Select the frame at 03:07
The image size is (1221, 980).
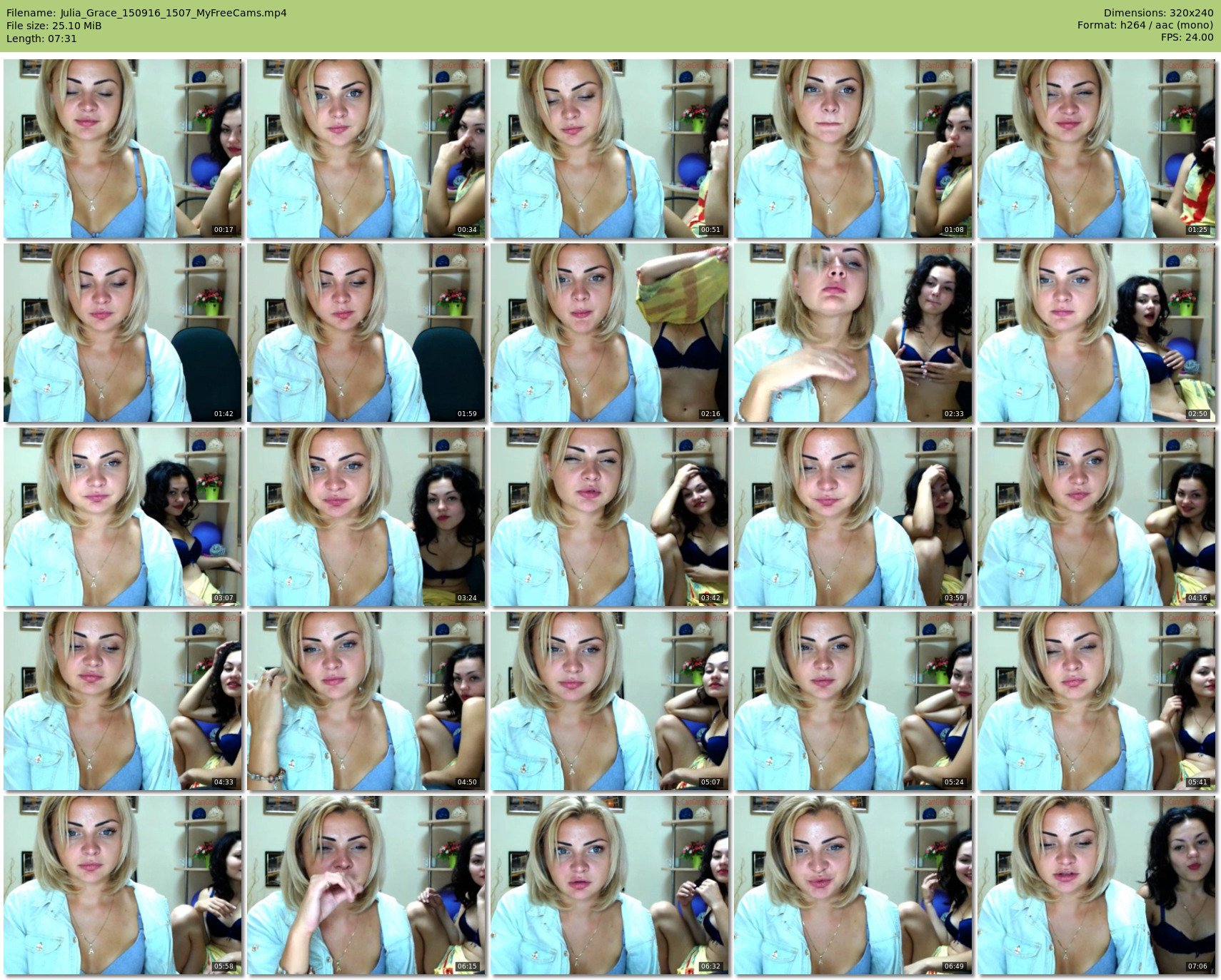click(123, 517)
